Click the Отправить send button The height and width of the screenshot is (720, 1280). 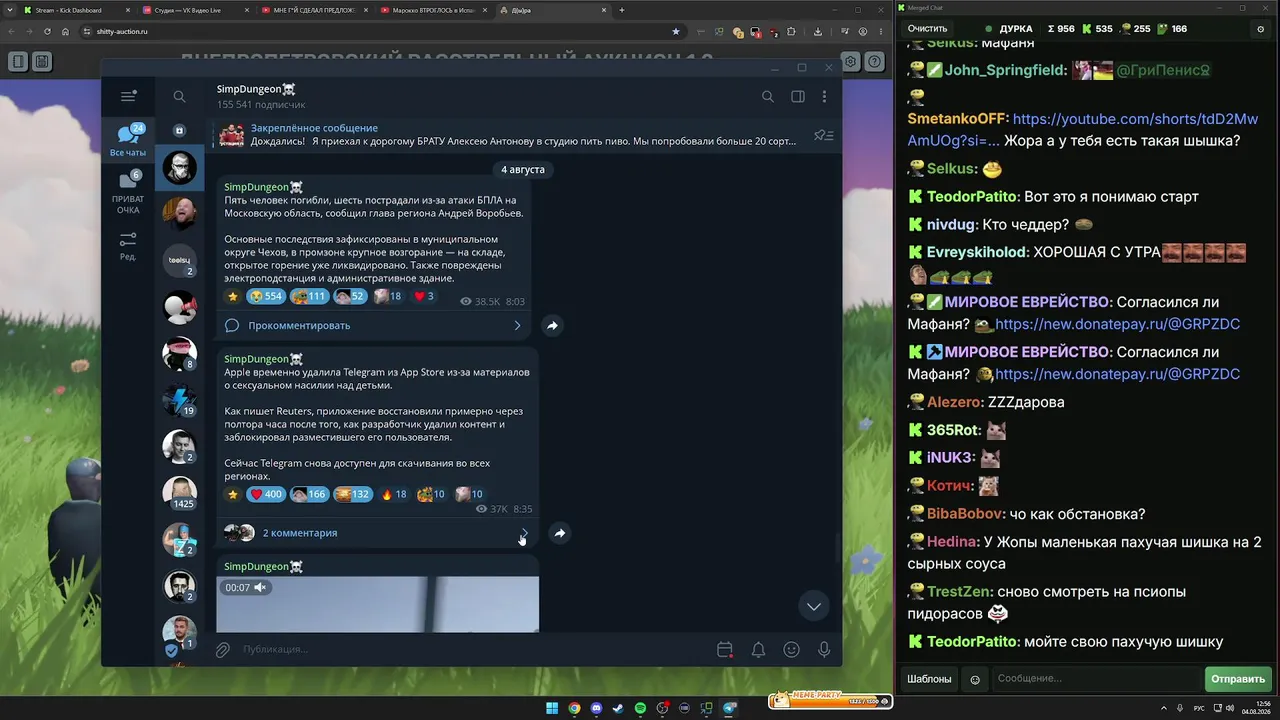tap(1238, 679)
